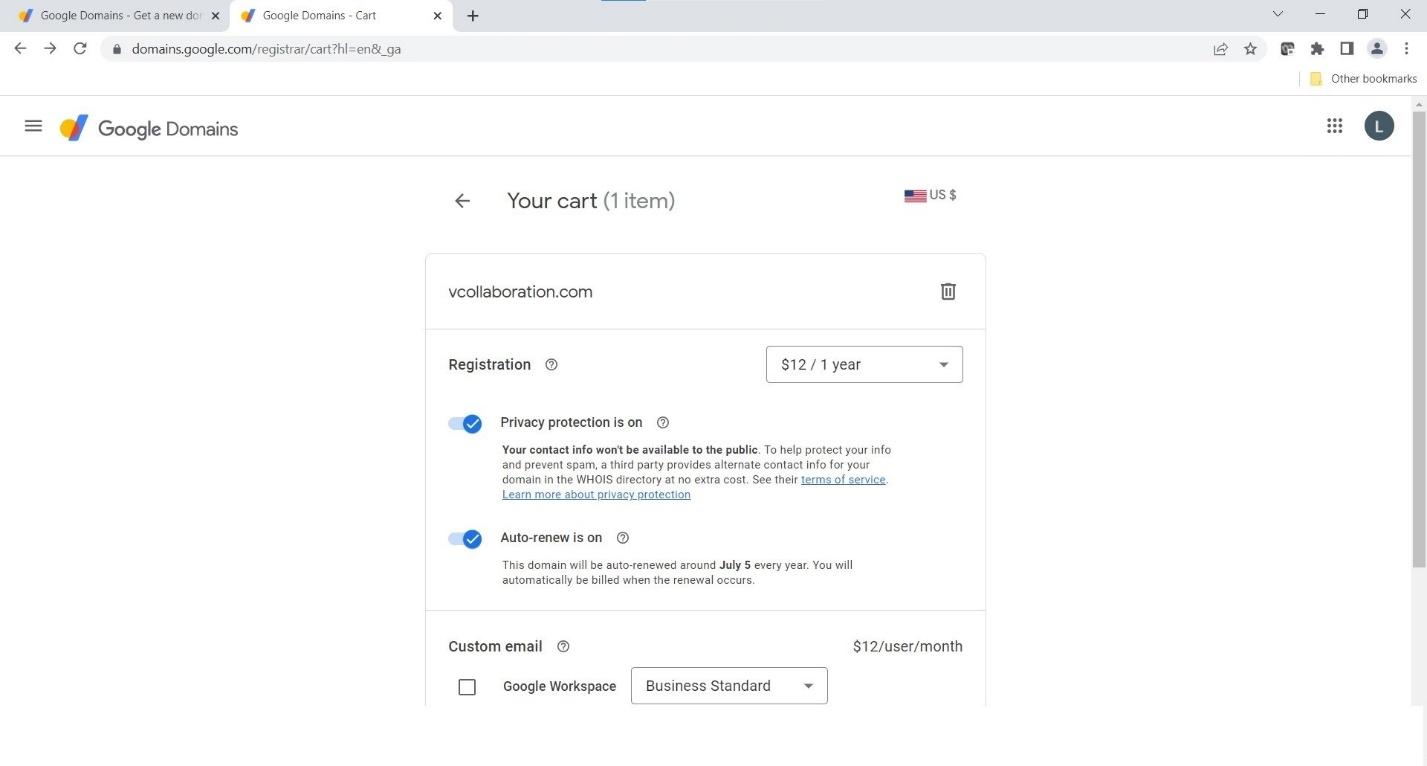Open the terms of service link
This screenshot has width=1427, height=766.
[x=843, y=480]
